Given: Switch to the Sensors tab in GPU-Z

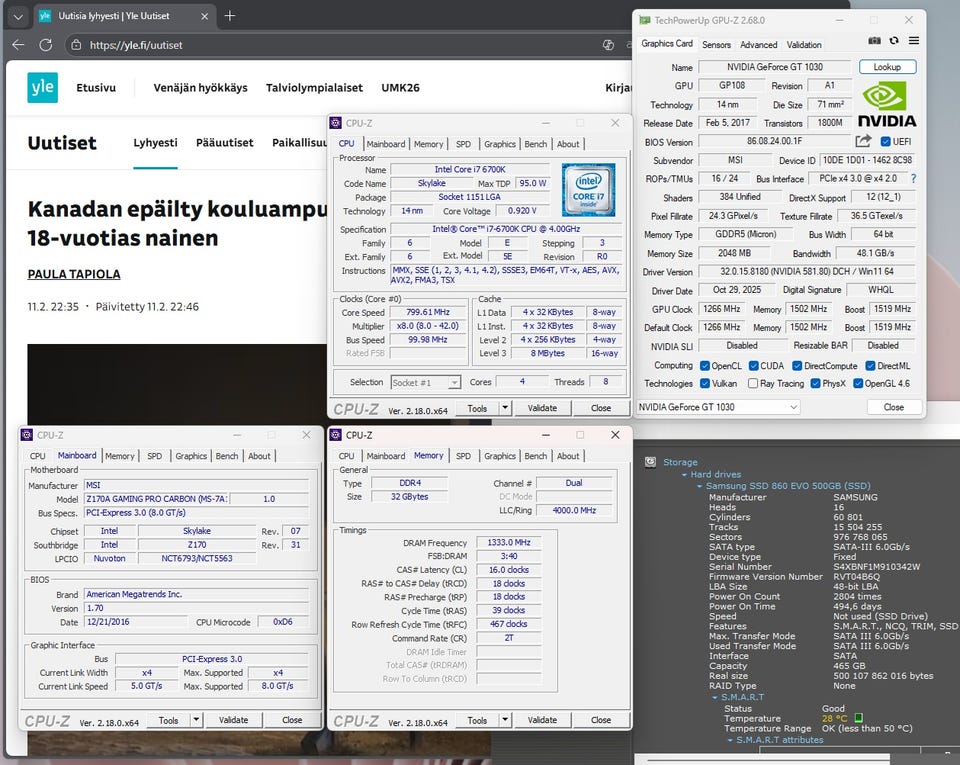Looking at the screenshot, I should click(716, 45).
